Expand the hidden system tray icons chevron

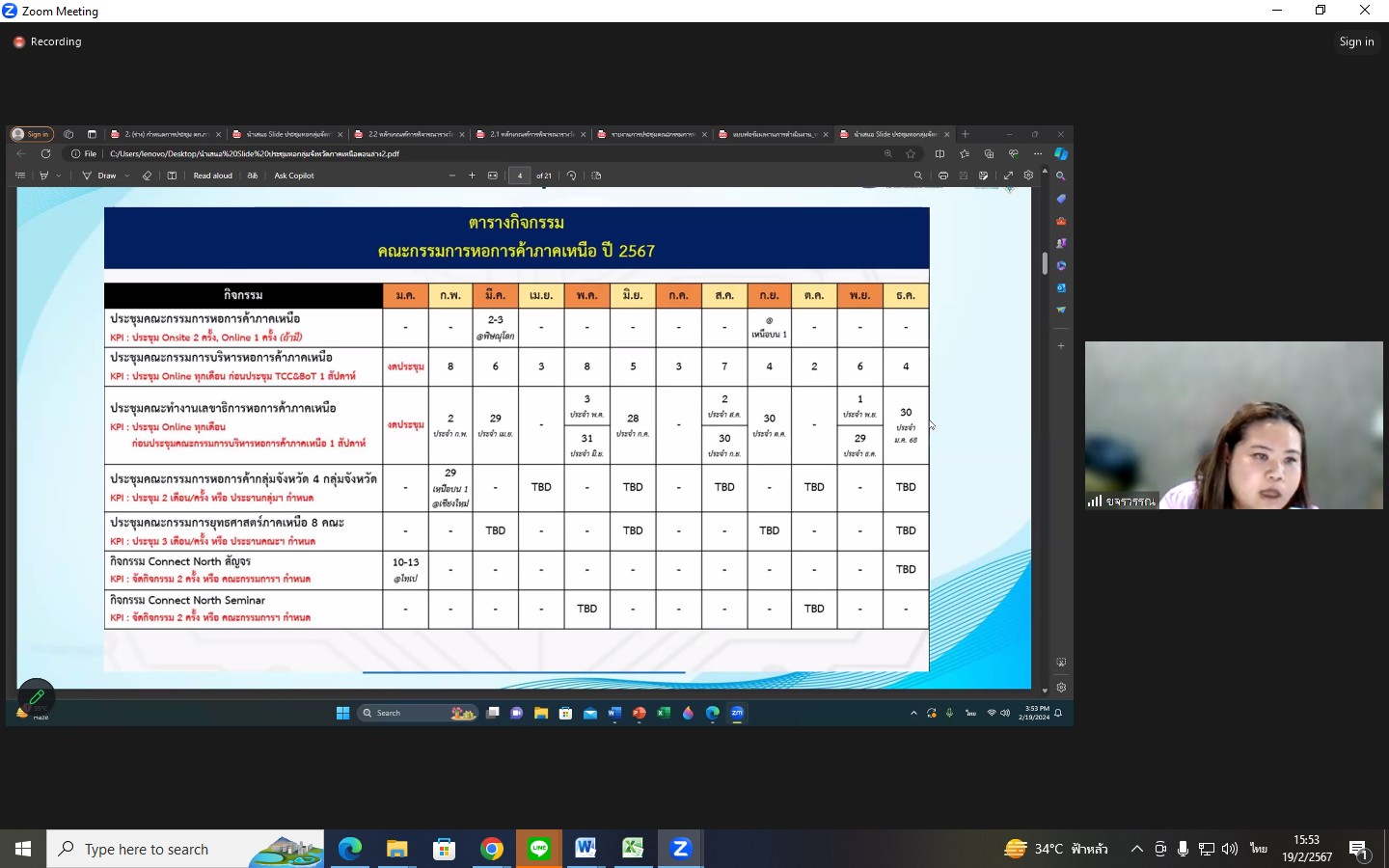tap(1136, 849)
